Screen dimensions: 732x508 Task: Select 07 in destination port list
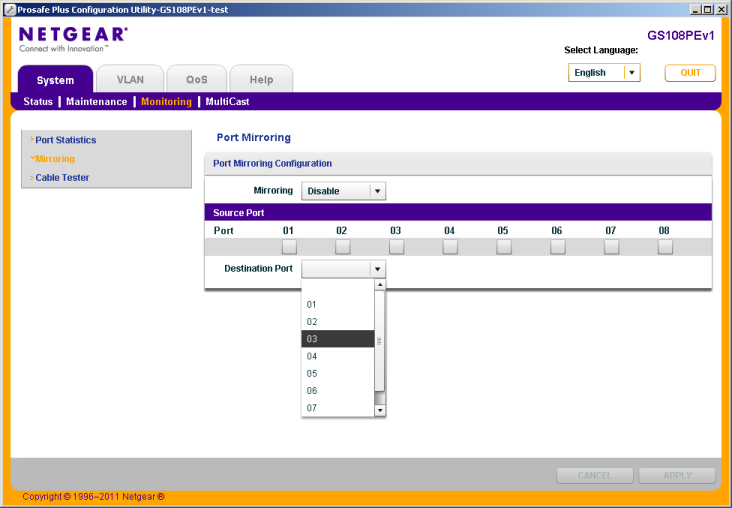(x=338, y=408)
